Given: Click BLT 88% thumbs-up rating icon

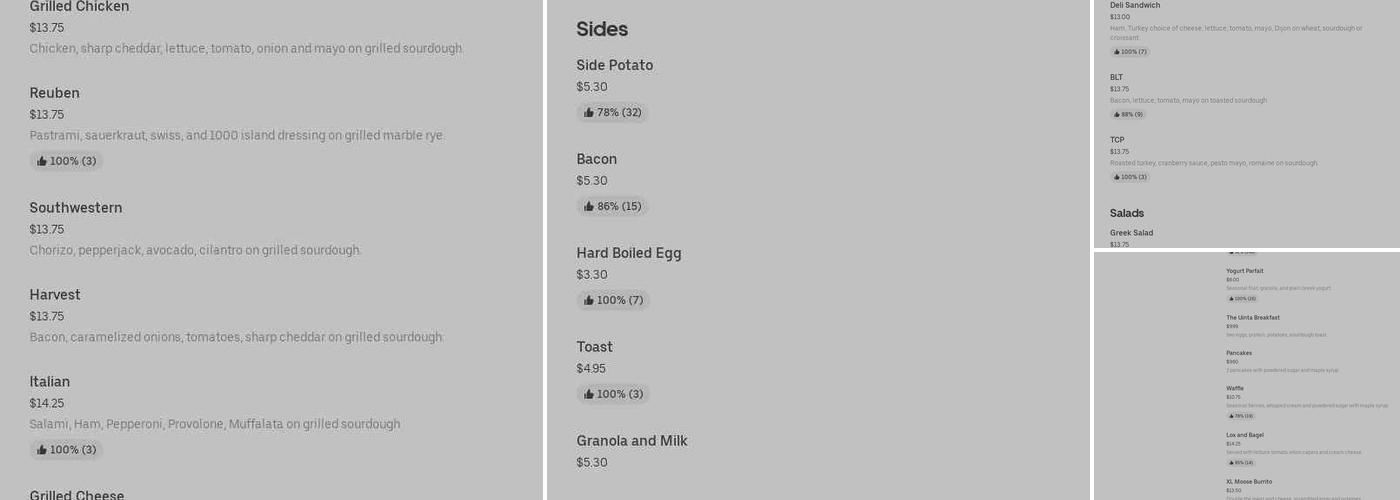Looking at the screenshot, I should (x=1117, y=115).
